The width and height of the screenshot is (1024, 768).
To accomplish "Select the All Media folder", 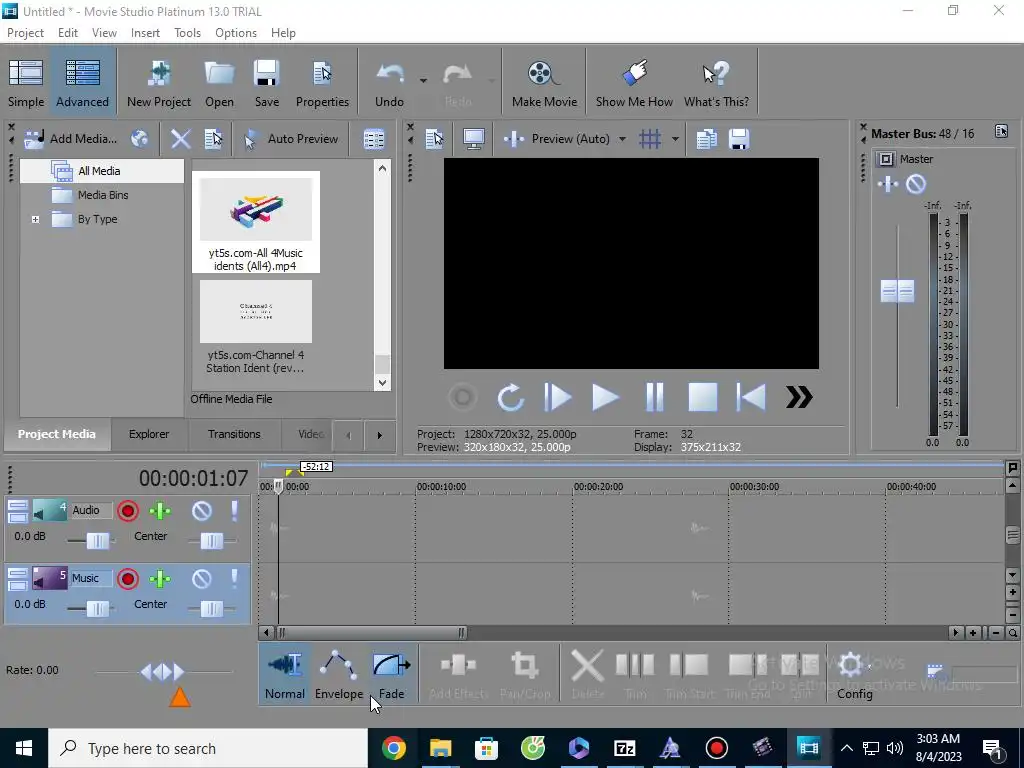I will 99,171.
